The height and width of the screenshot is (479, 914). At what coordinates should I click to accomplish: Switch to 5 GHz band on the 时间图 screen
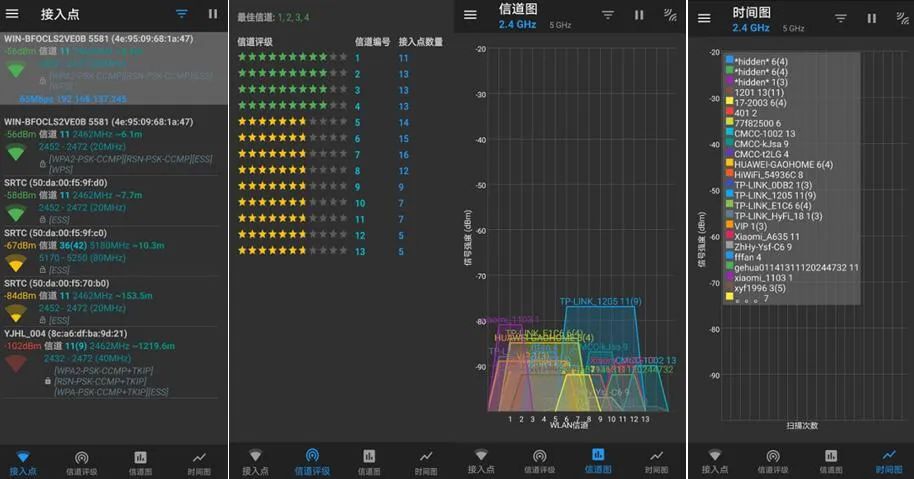coord(793,28)
